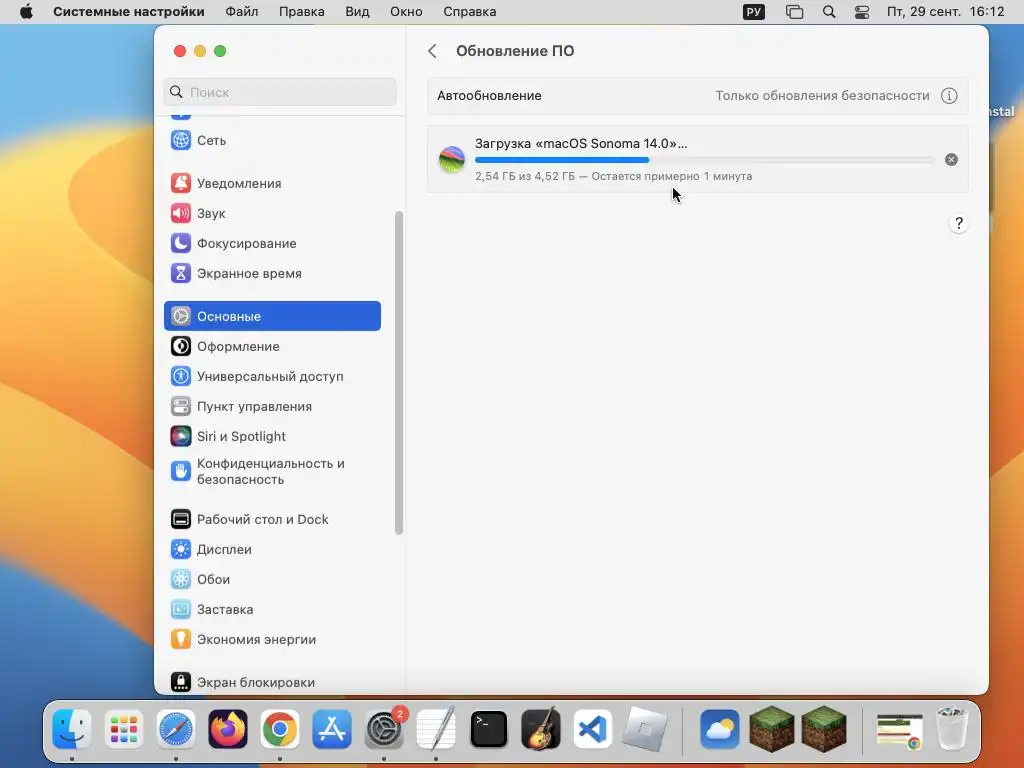Click the Поиск search field

[x=280, y=92]
